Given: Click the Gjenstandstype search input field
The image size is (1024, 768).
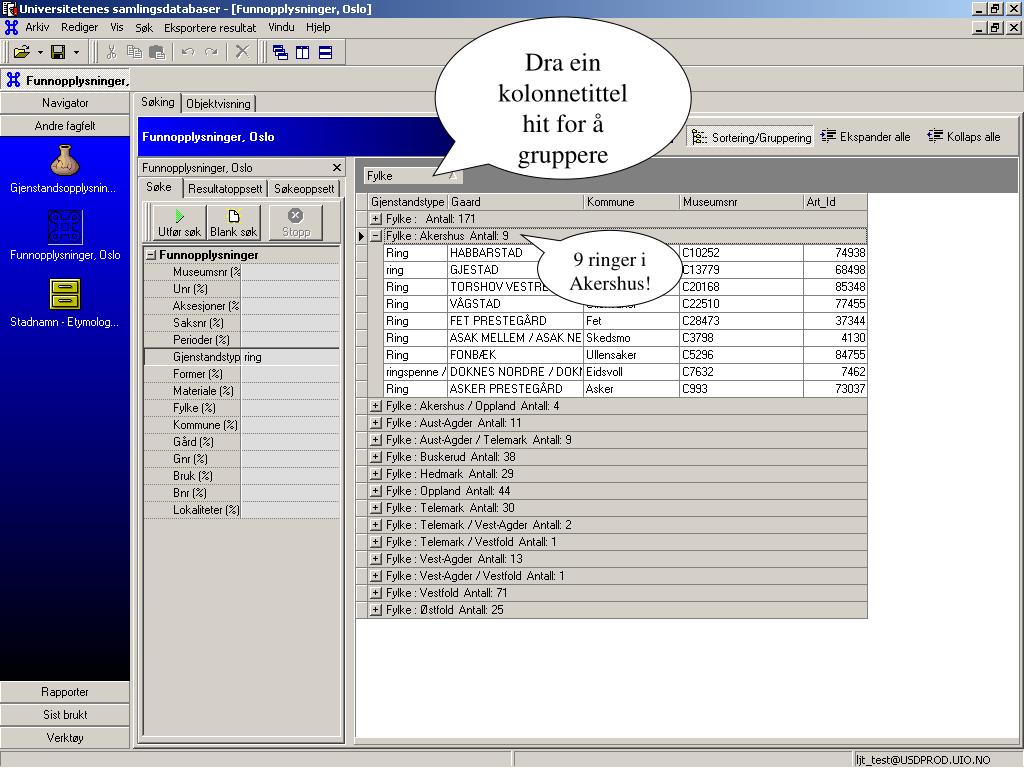Looking at the screenshot, I should click(x=290, y=357).
